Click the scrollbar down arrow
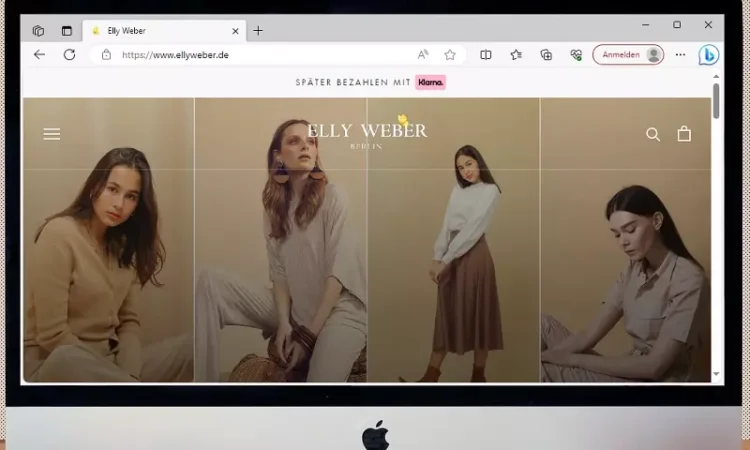 tap(716, 374)
